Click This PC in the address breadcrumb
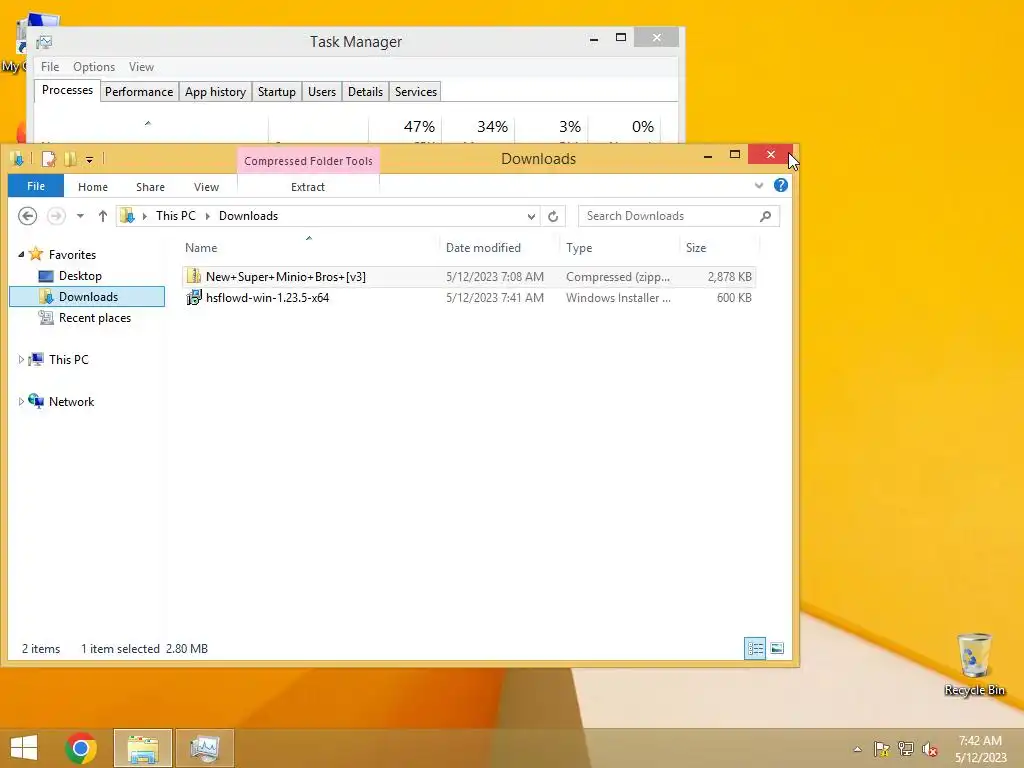This screenshot has width=1024, height=768. tap(176, 216)
